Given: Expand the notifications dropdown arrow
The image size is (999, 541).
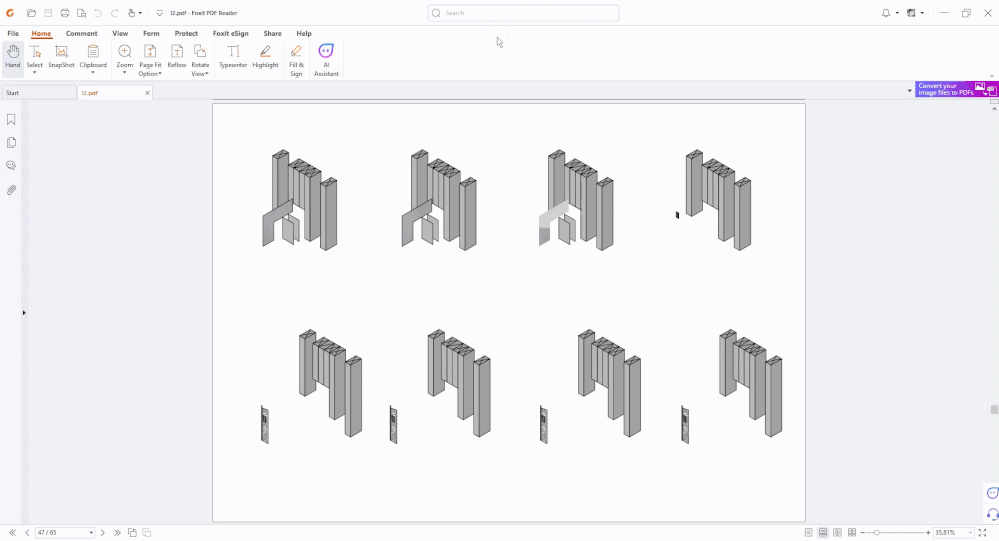Looking at the screenshot, I should pos(897,13).
